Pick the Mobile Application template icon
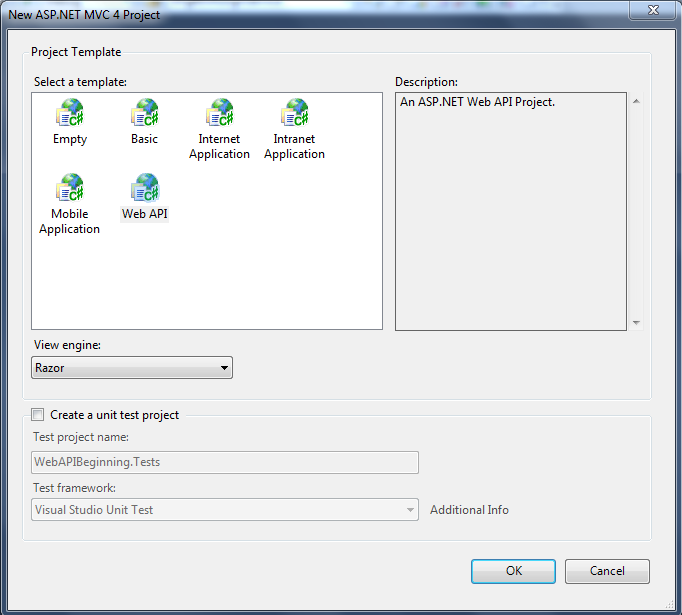 [x=70, y=187]
